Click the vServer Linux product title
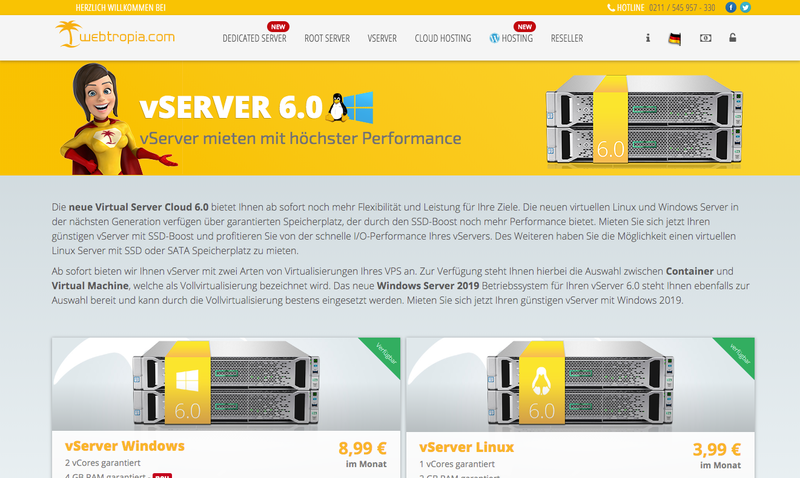800x478 pixels. point(466,447)
